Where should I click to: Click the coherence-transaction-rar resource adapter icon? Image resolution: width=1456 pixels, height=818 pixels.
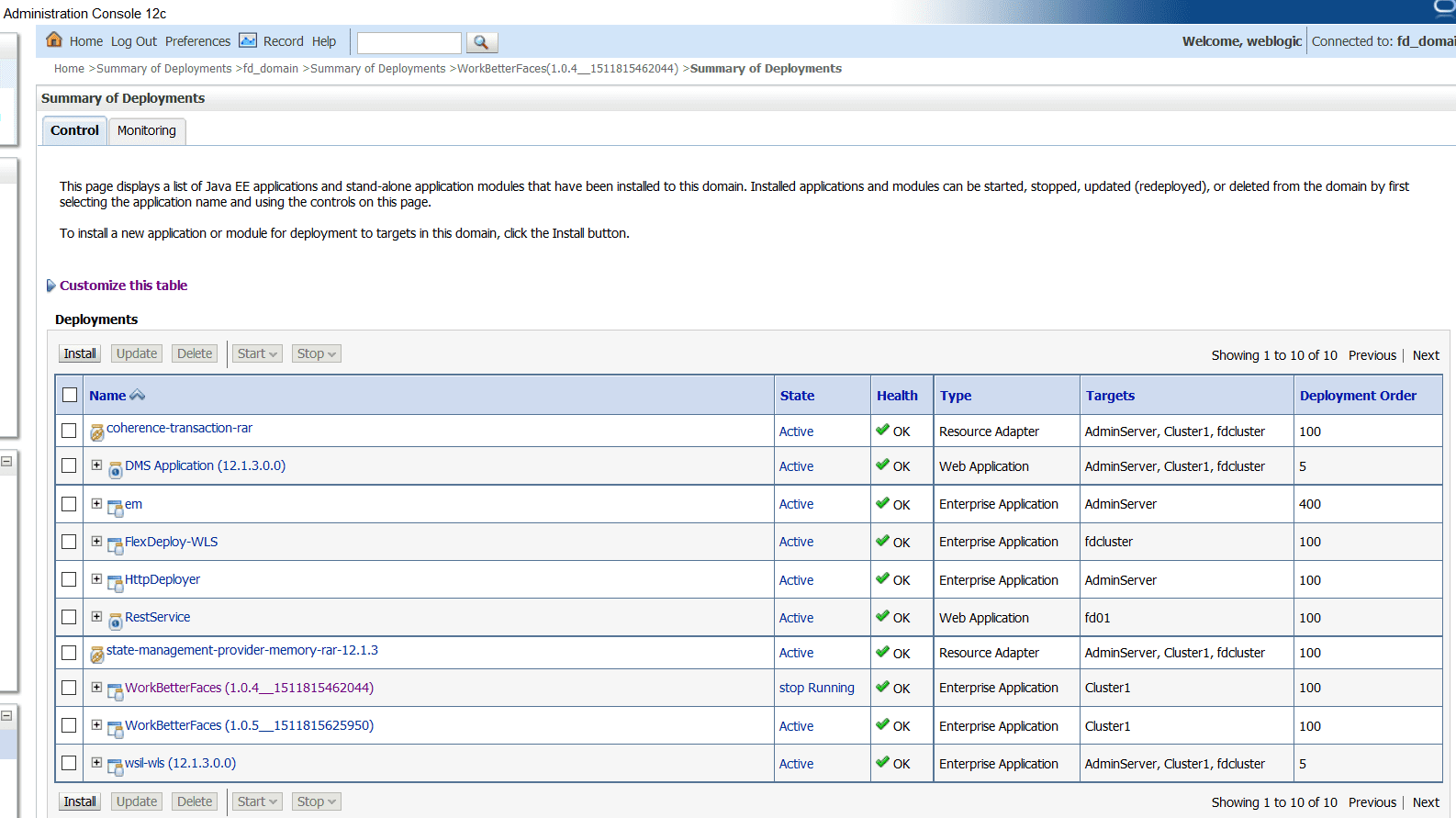point(97,432)
